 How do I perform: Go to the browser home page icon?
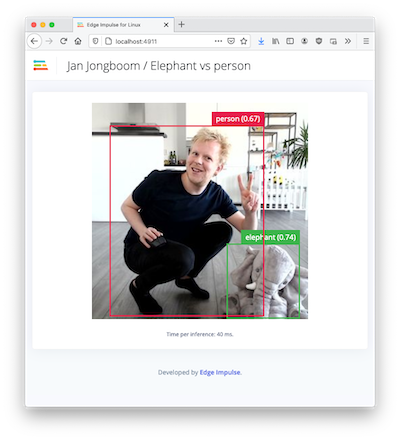78,41
